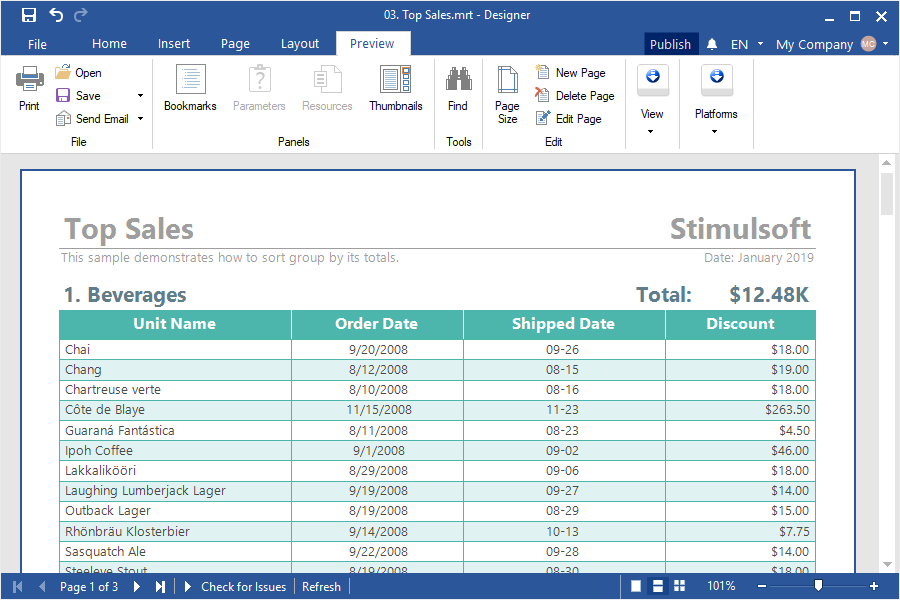Add a New Page

(571, 73)
